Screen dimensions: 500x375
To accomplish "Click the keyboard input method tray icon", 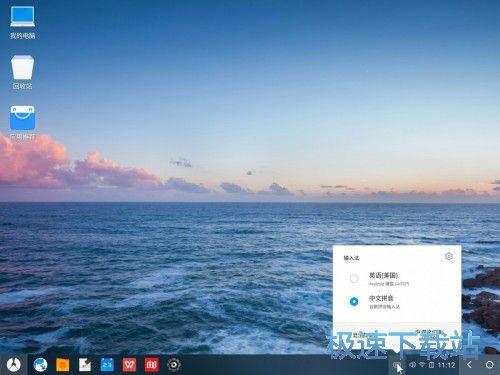I will pyautogui.click(x=396, y=365).
